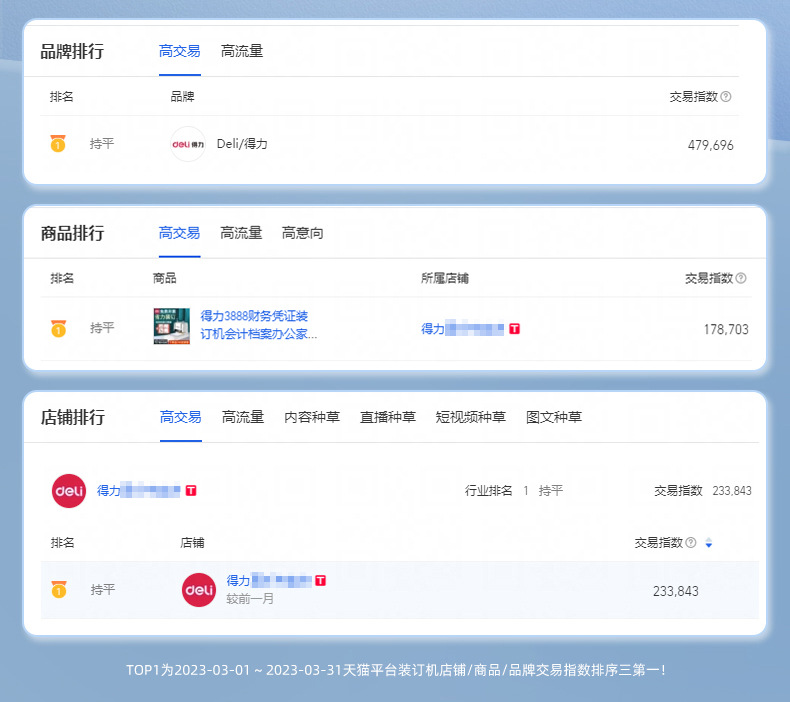Viewport: 790px width, 702px height.
Task: Click 排名 header in product table
Action: tap(62, 278)
